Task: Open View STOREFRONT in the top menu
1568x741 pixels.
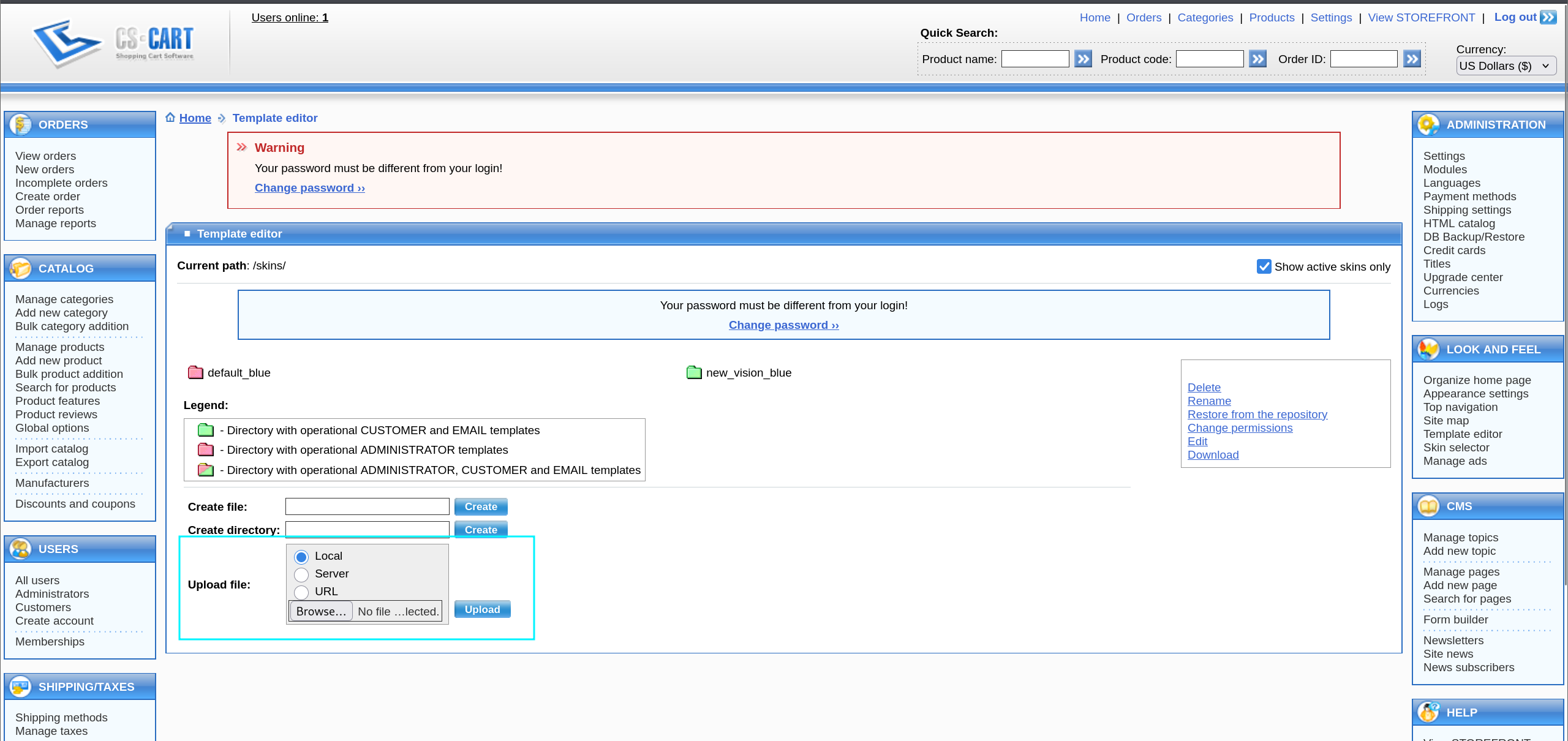Action: tap(1421, 18)
